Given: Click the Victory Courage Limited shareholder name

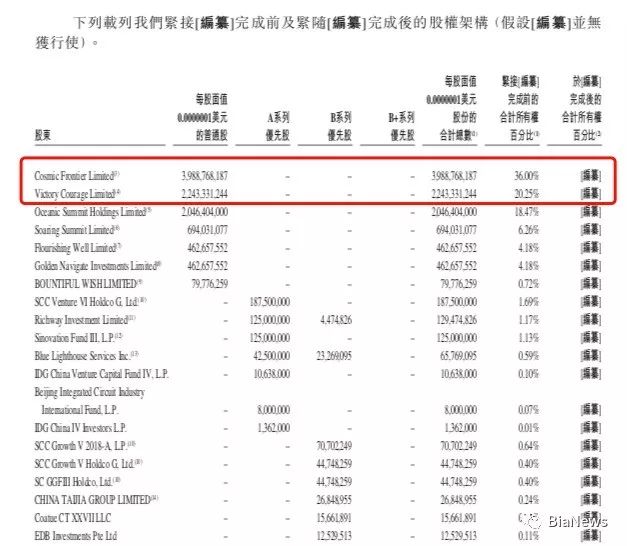Looking at the screenshot, I should coord(77,194).
